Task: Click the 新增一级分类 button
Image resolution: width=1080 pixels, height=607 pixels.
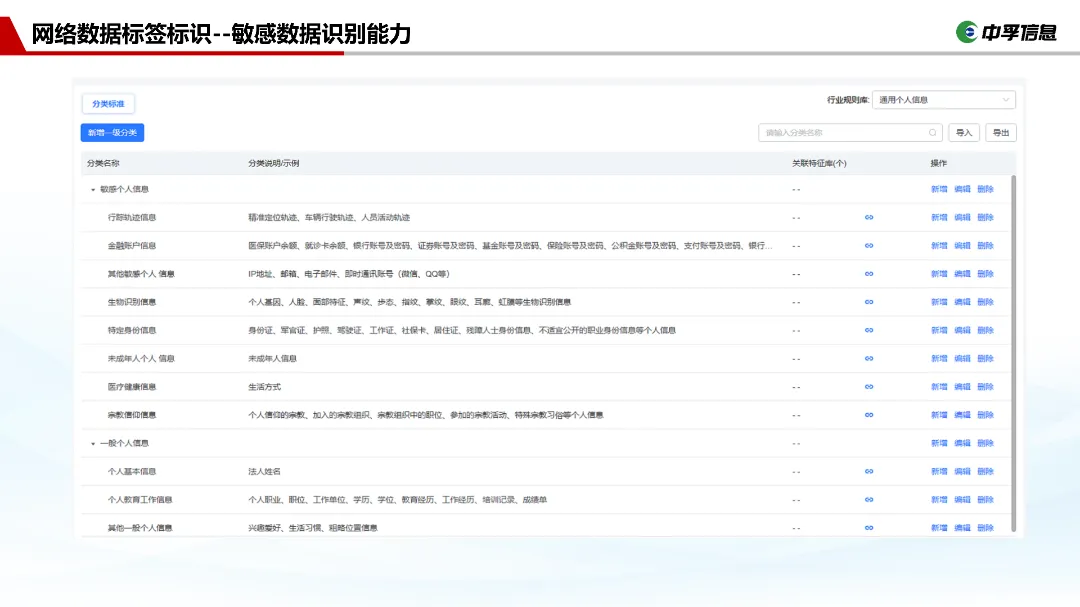Action: coord(112,132)
